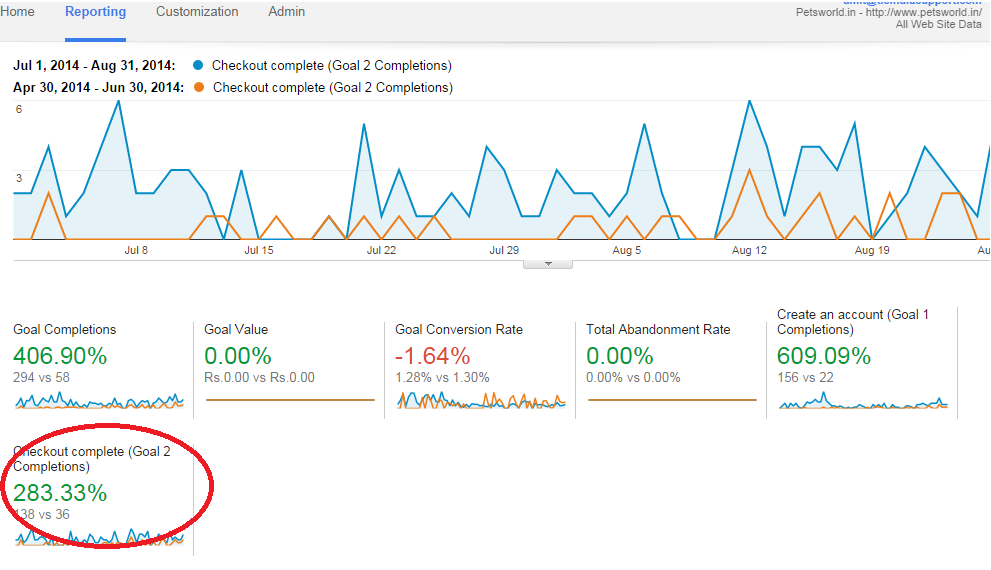Click the All Web Site Data view
Viewport: 991px width, 570px height.
pos(939,25)
